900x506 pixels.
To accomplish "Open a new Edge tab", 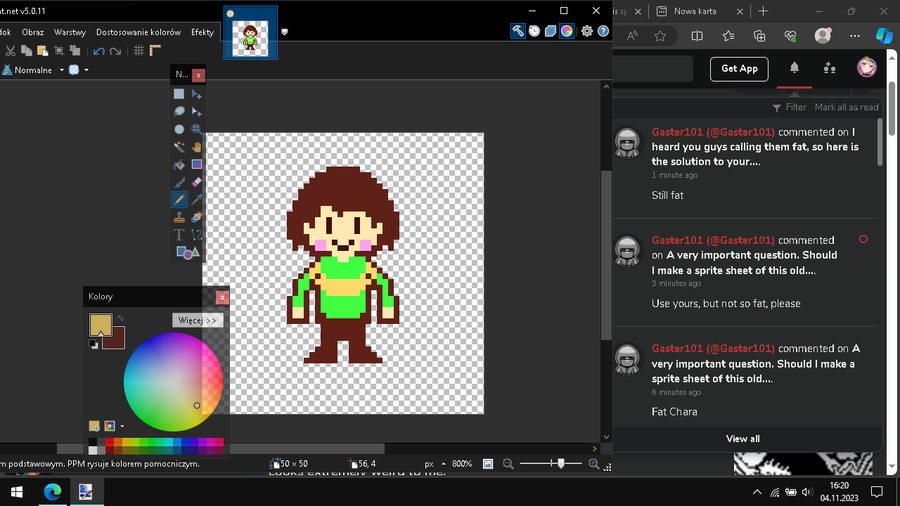I will pyautogui.click(x=763, y=11).
